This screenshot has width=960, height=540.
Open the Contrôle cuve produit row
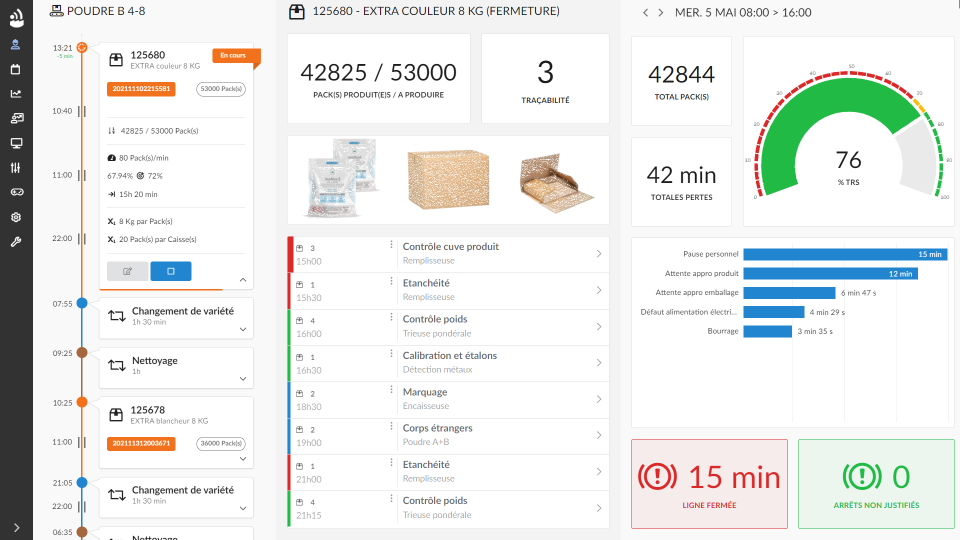pyautogui.click(x=598, y=254)
